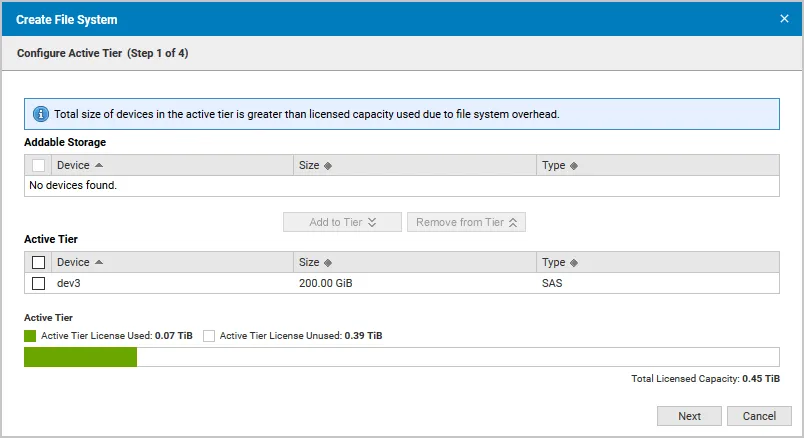Check the Addable Storage select-all checkbox
Image resolution: width=804 pixels, height=438 pixels.
pos(39,166)
